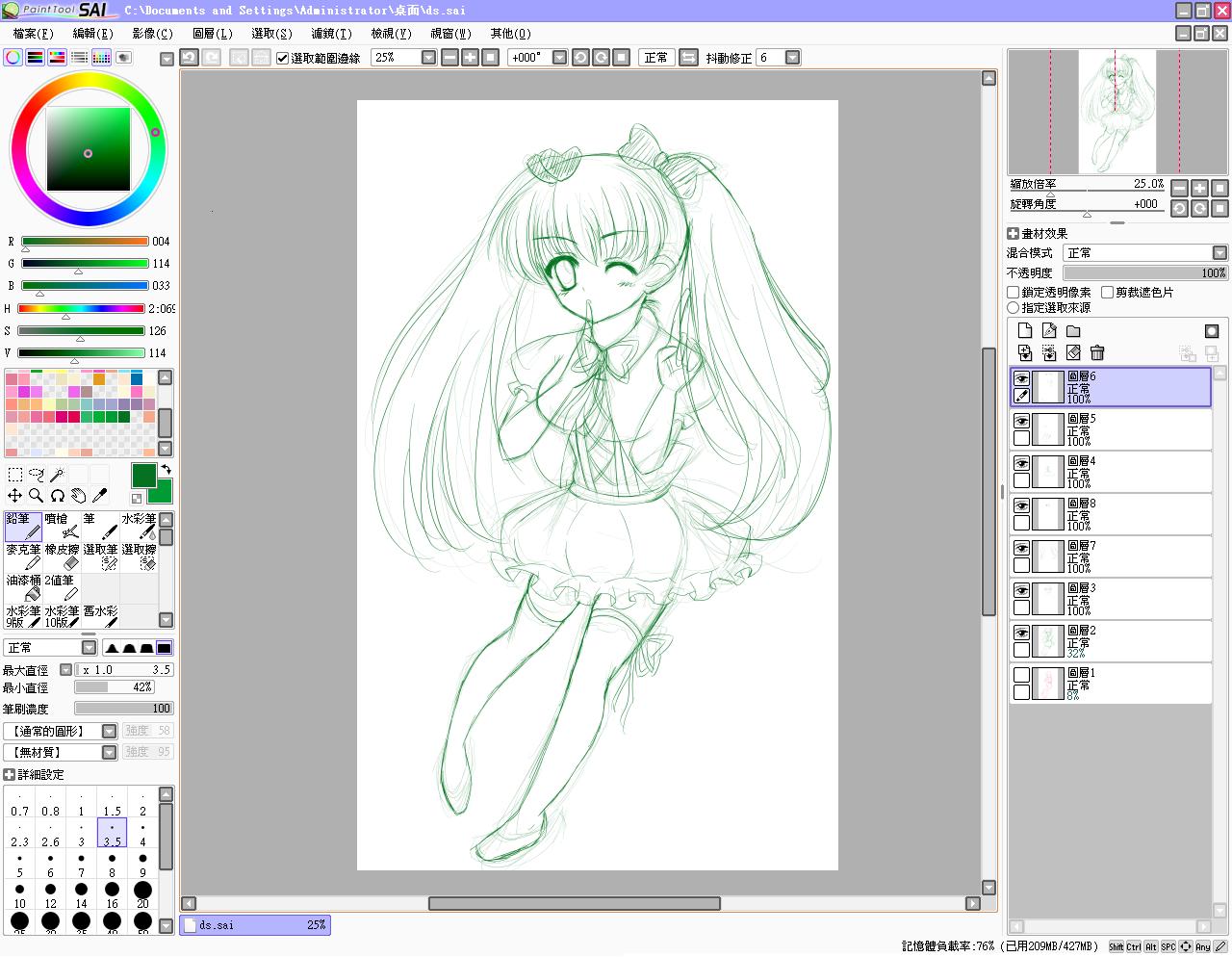The width and height of the screenshot is (1232, 957).
Task: Choose the 2值筆 binary pen tool
Action: 62,588
